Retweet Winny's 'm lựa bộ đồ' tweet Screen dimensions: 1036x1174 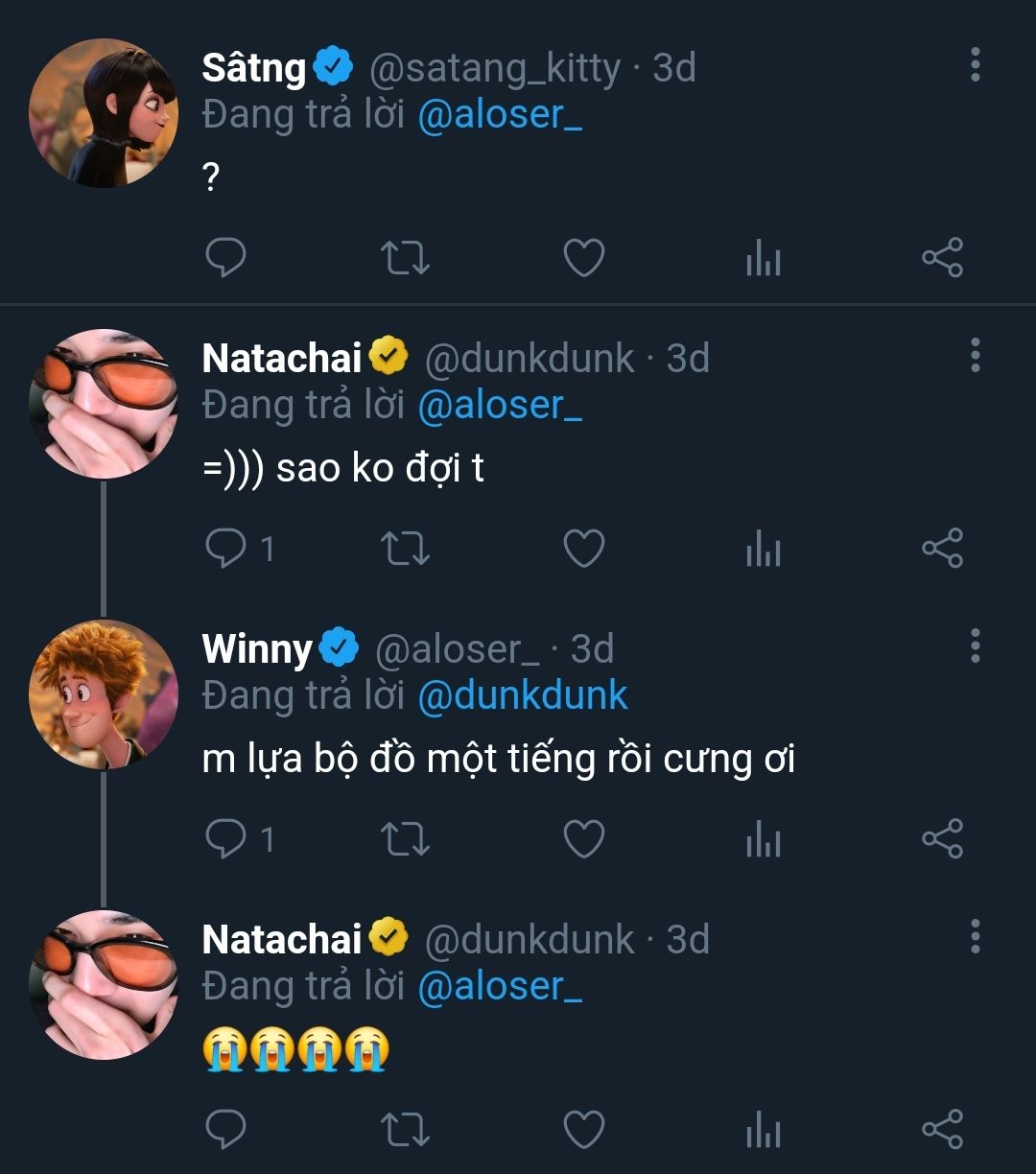pyautogui.click(x=405, y=839)
